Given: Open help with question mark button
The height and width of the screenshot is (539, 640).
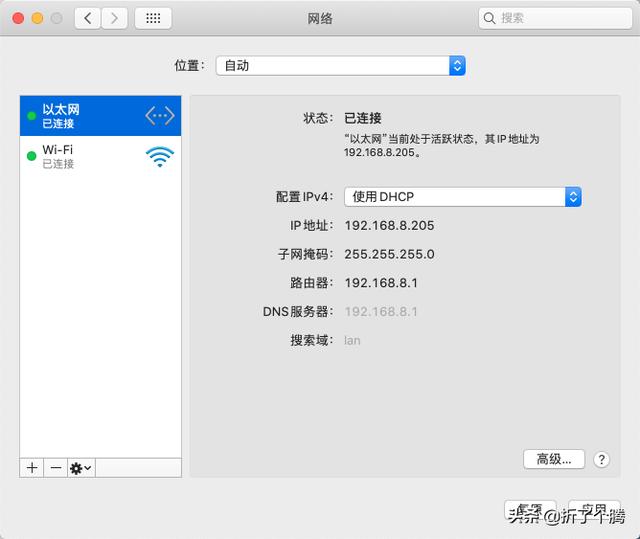Looking at the screenshot, I should coord(601,459).
